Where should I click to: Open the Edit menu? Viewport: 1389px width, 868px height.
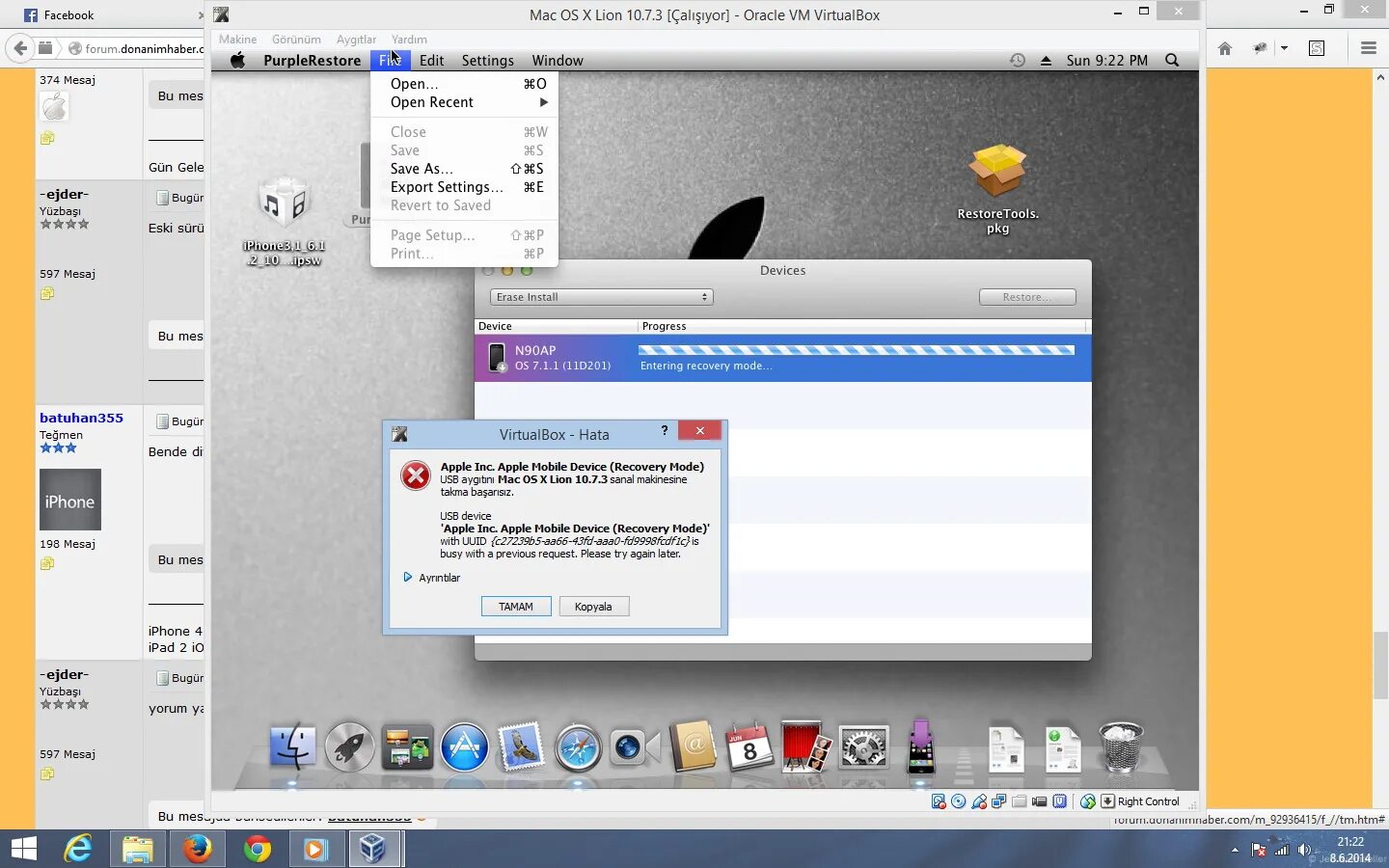pos(431,61)
